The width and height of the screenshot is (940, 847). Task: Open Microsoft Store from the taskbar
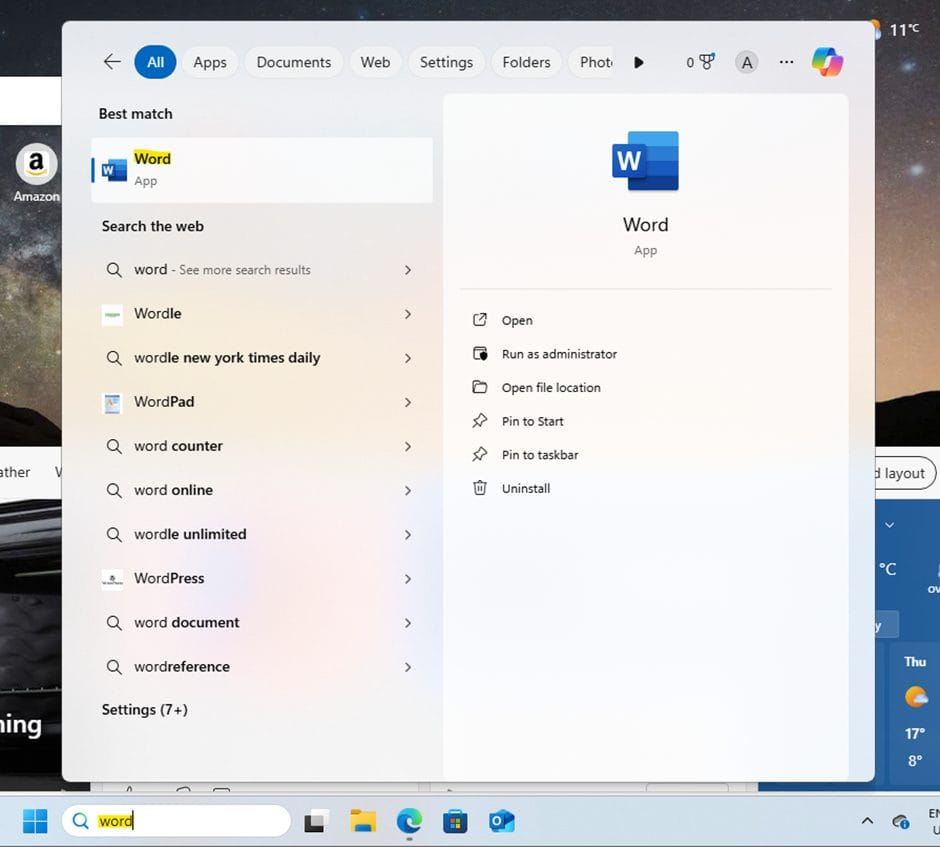pos(455,821)
